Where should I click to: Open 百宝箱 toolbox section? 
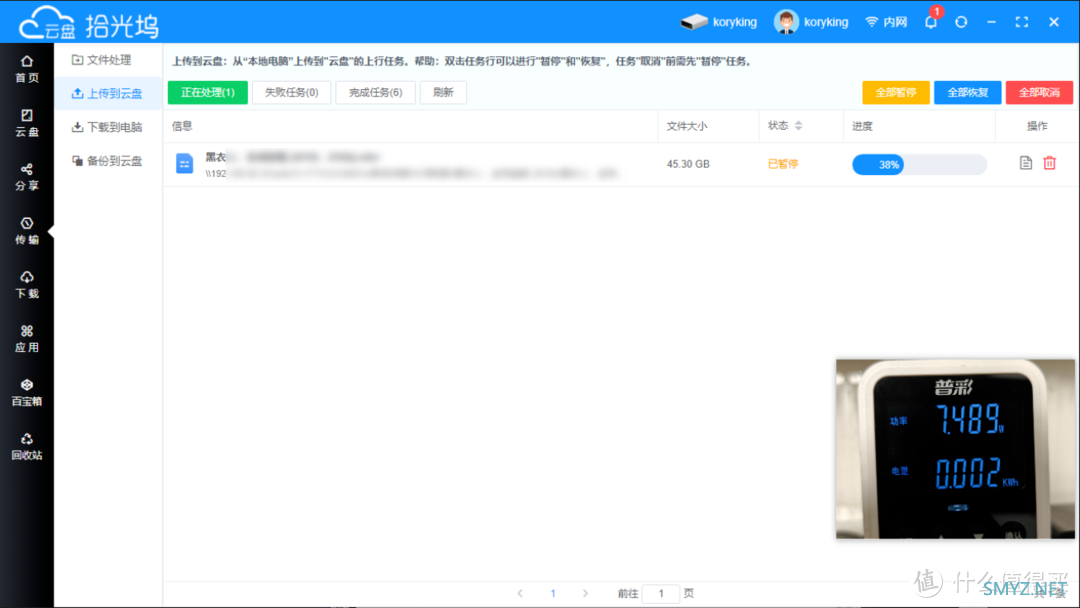(27, 392)
